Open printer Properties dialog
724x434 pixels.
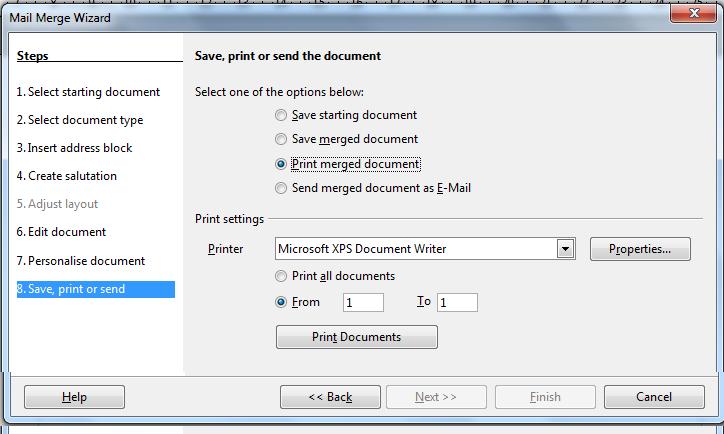[640, 249]
